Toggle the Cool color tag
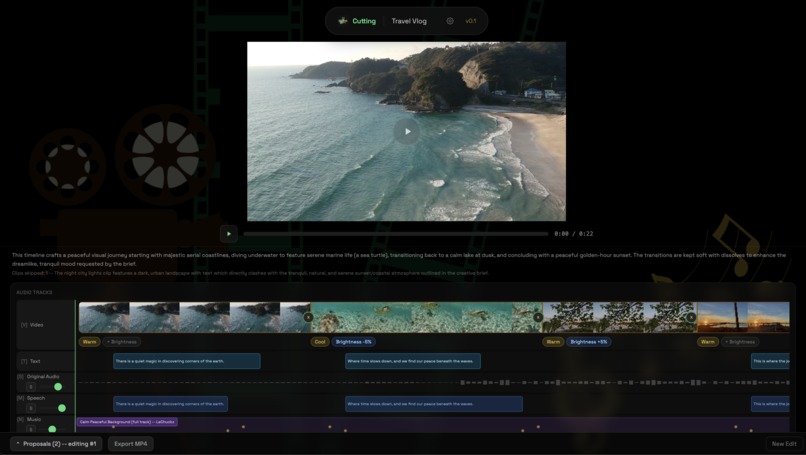Viewport: 806px width, 455px height. tap(320, 342)
